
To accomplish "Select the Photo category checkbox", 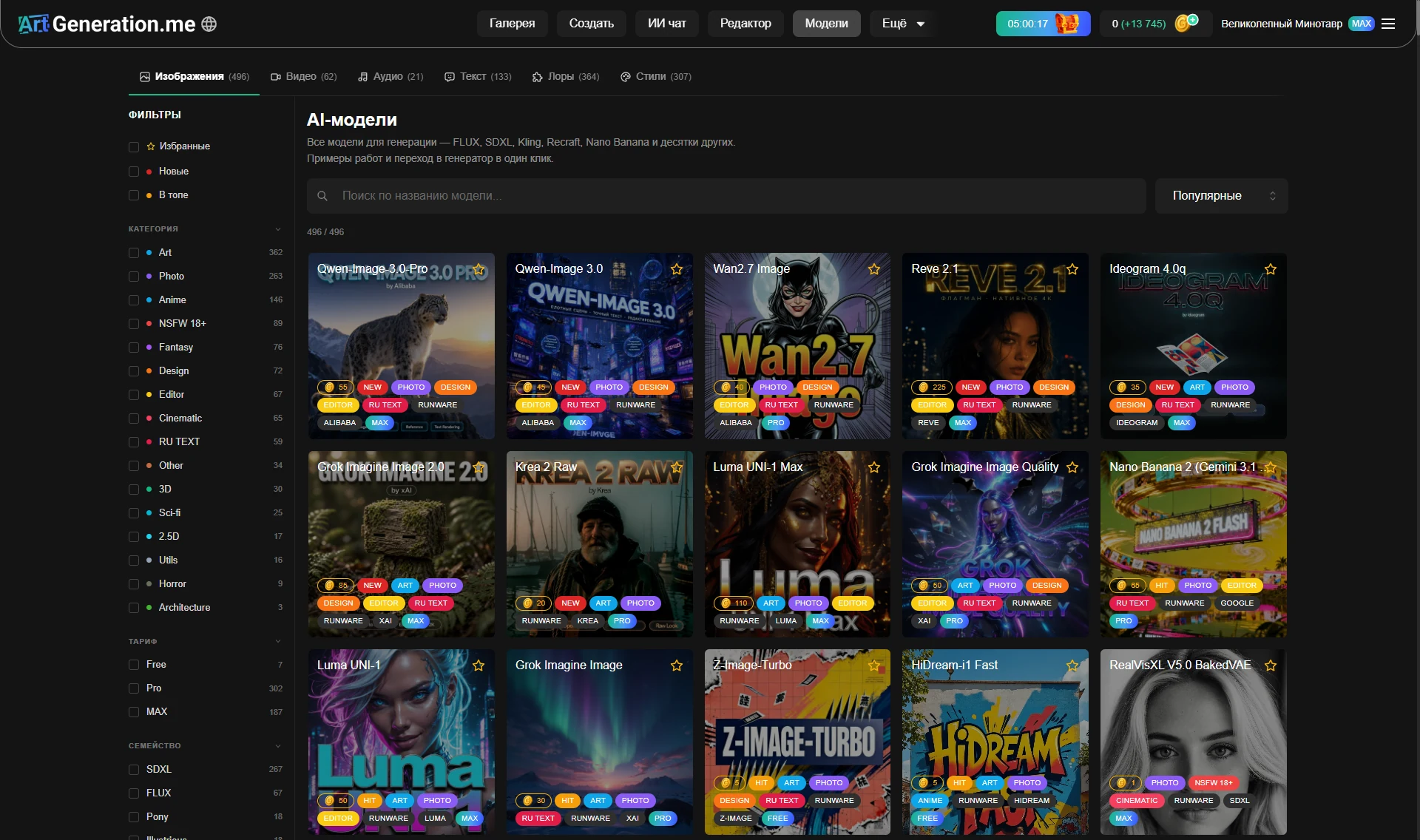I will (x=134, y=277).
